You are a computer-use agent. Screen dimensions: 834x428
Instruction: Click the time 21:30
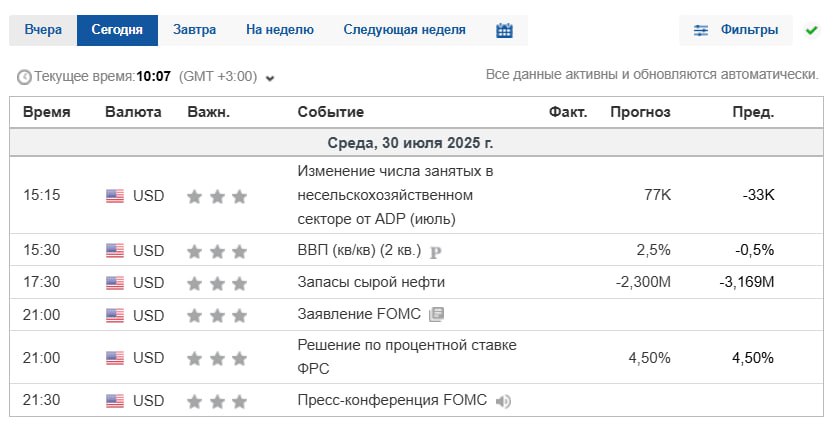[41, 400]
